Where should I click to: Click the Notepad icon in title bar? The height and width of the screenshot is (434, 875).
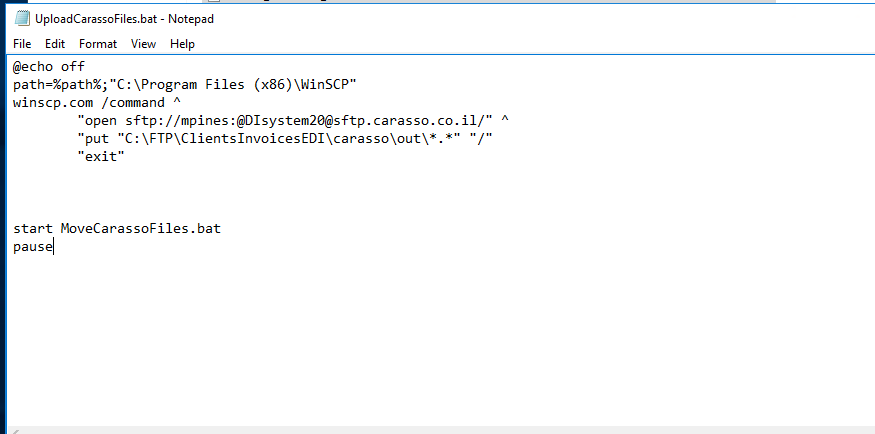click(x=20, y=19)
